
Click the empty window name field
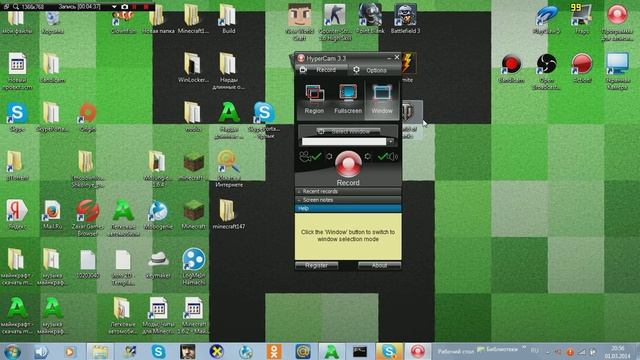tap(344, 142)
